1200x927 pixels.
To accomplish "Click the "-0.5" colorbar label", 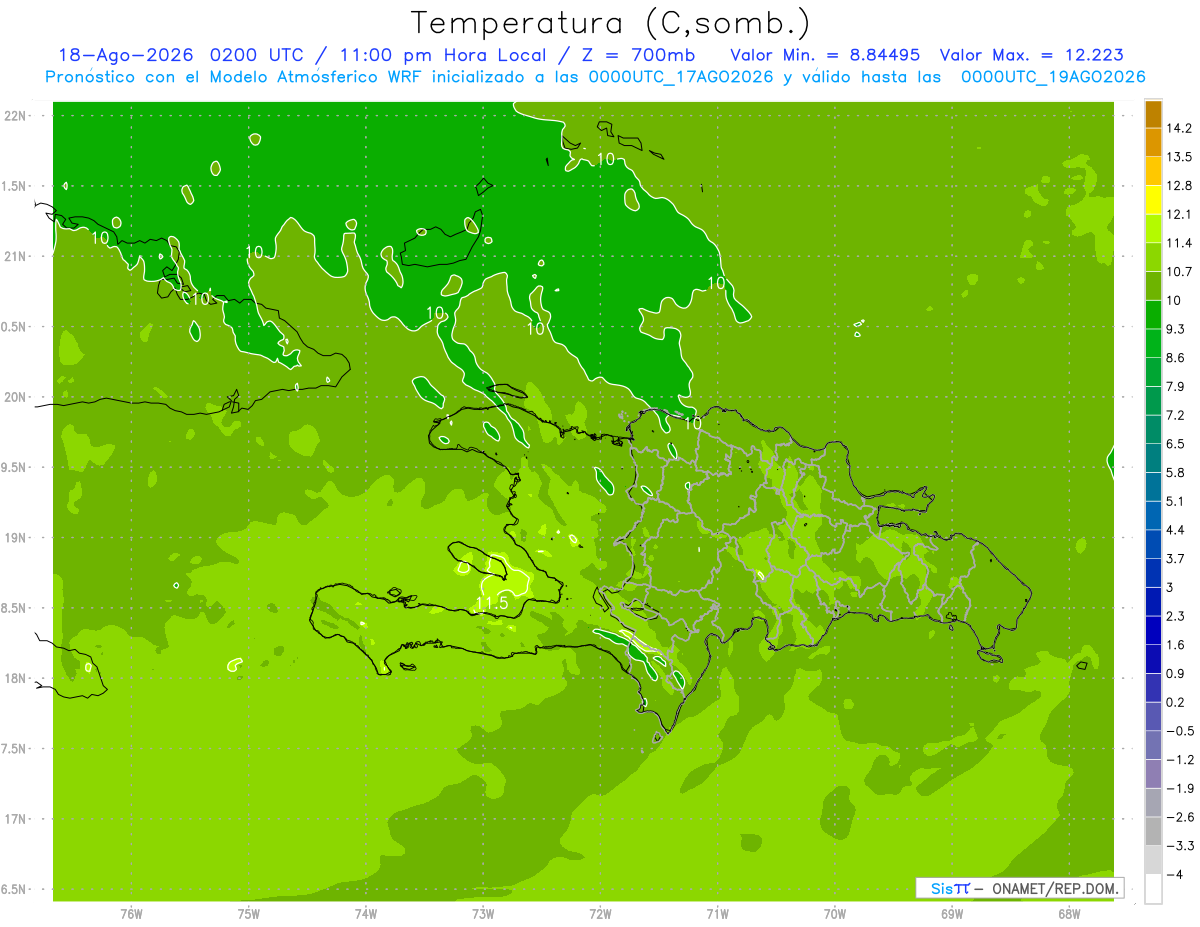I will (x=1179, y=731).
